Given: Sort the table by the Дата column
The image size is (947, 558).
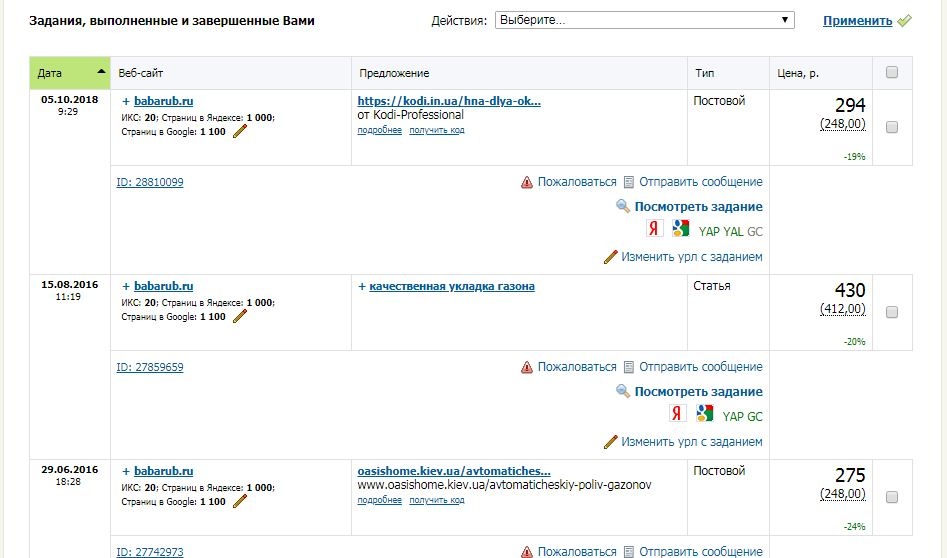Looking at the screenshot, I should pos(50,73).
